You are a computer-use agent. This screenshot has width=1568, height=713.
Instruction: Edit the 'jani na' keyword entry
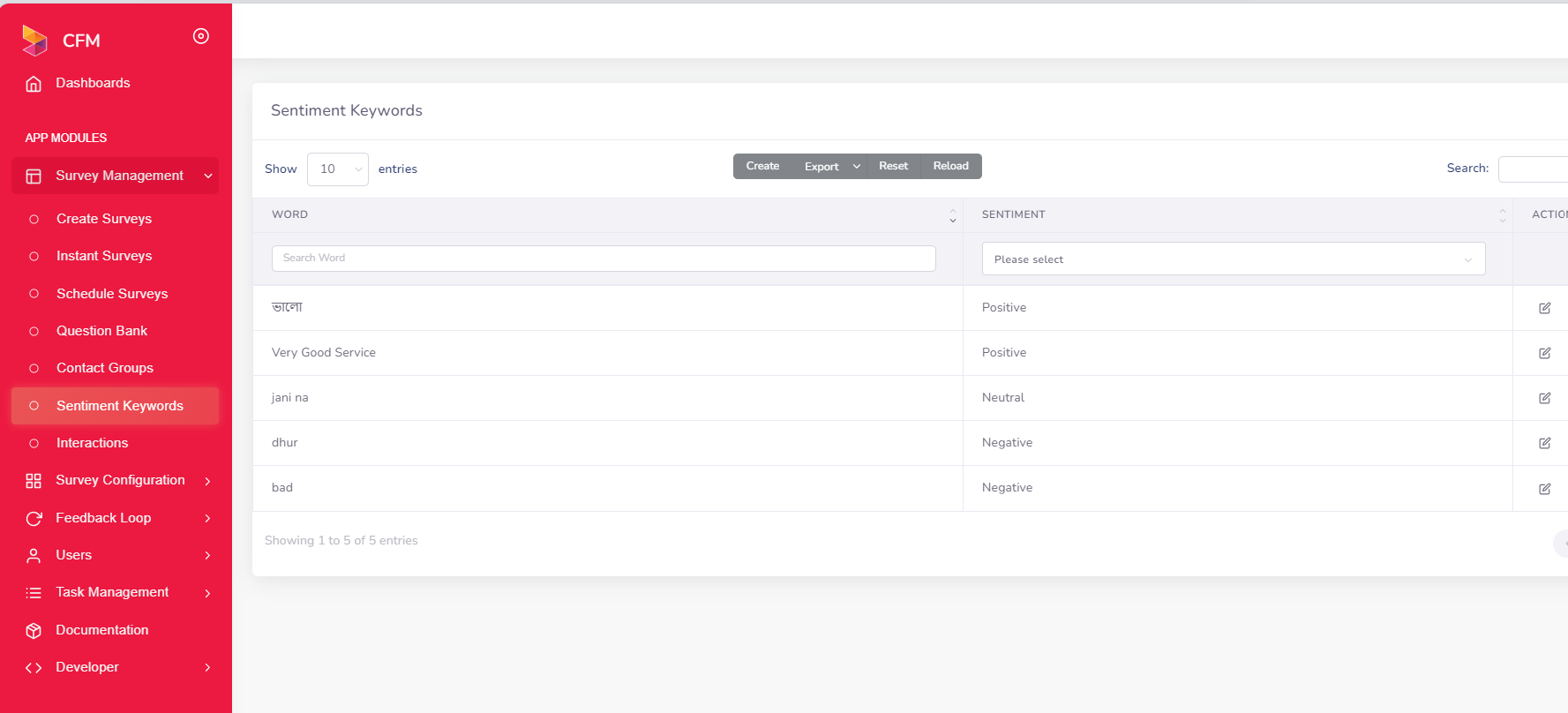[x=1544, y=398]
